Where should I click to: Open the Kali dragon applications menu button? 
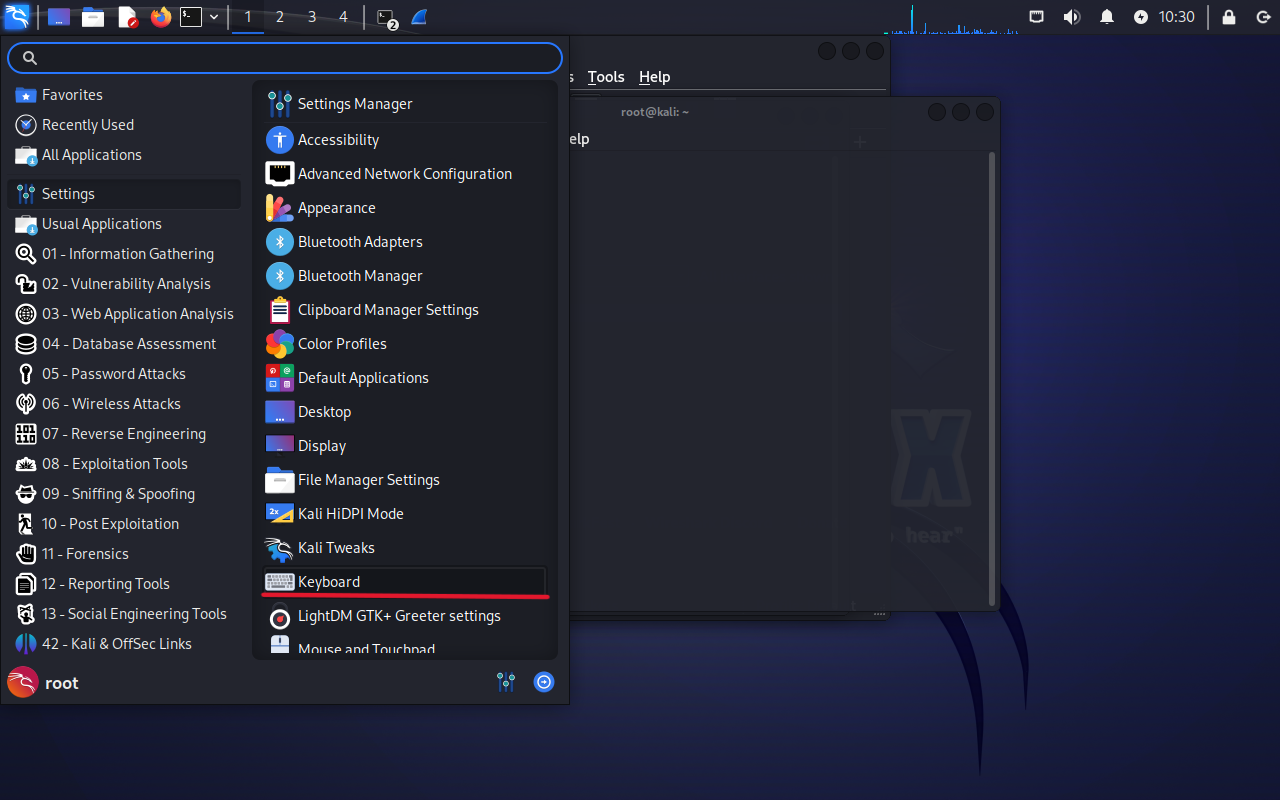[x=17, y=17]
